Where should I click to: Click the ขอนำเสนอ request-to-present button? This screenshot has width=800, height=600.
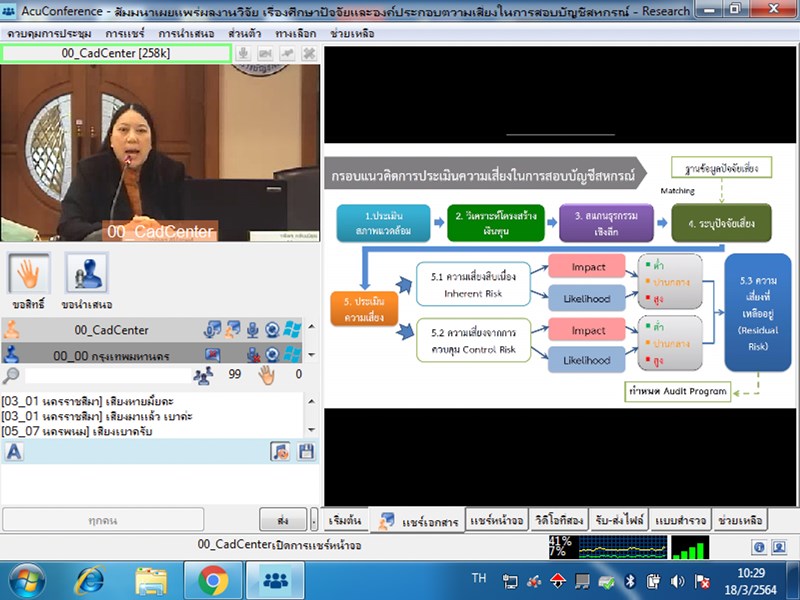click(x=87, y=273)
